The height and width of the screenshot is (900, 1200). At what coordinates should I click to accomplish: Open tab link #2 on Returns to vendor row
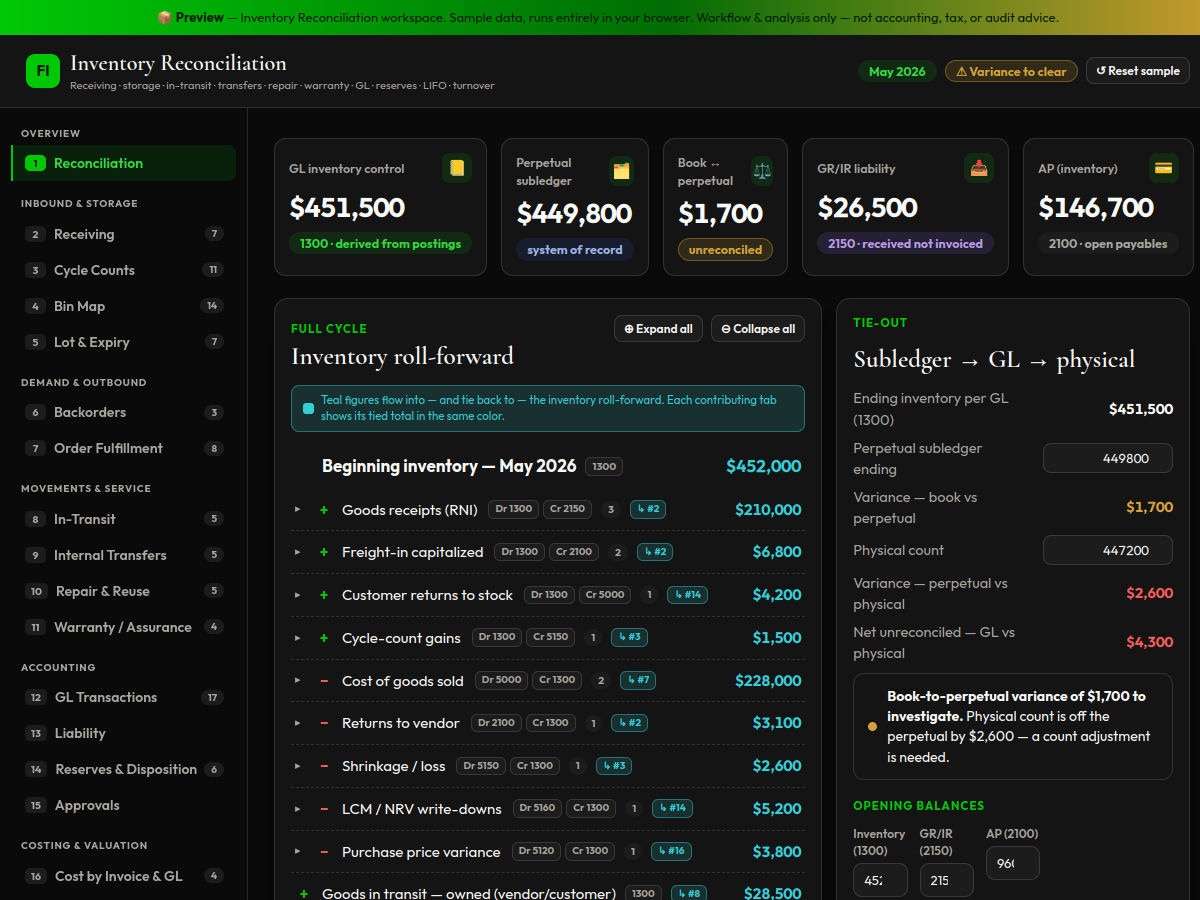click(629, 723)
